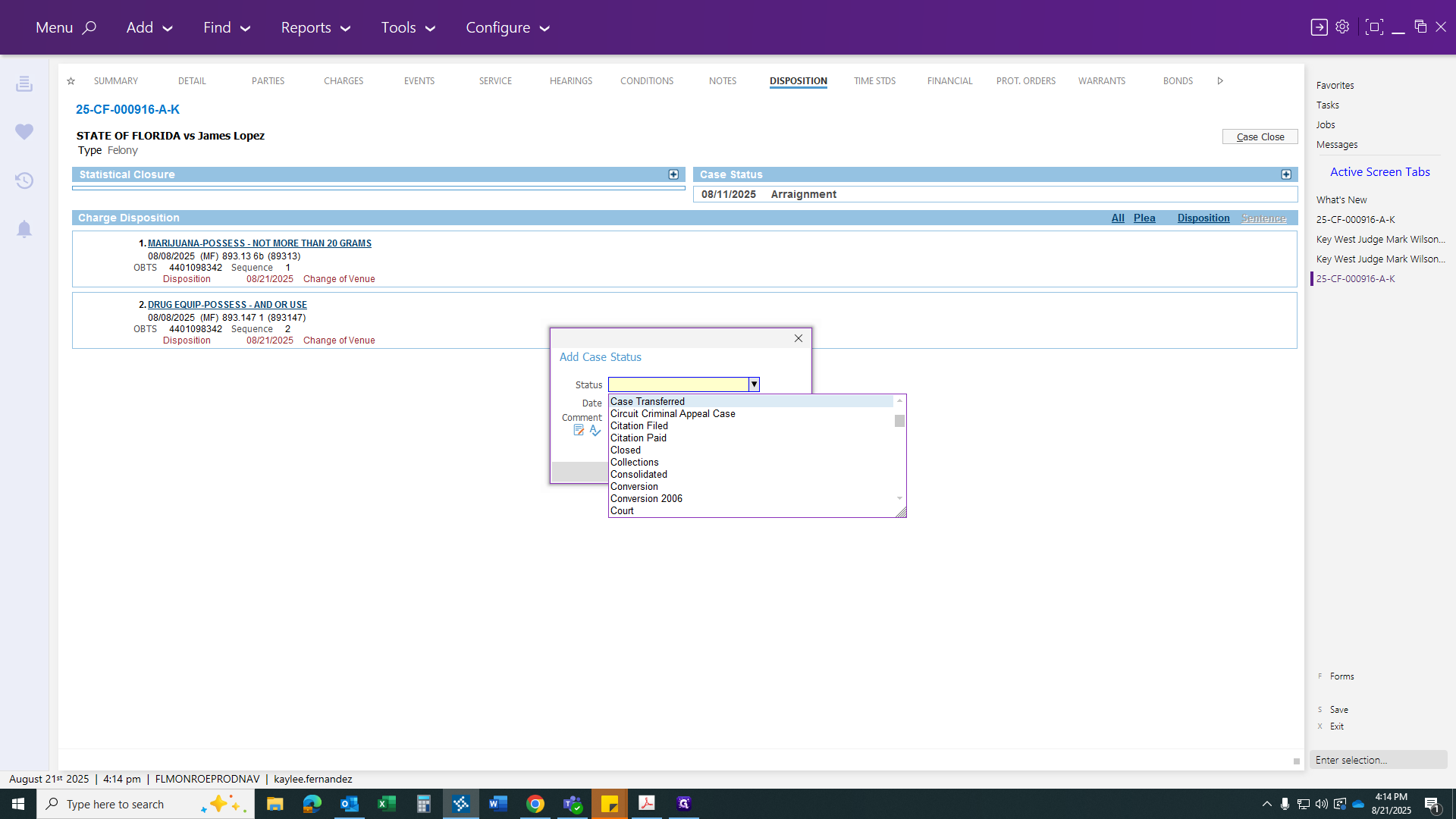Click the star icon beside SUMMARY tab

point(71,81)
